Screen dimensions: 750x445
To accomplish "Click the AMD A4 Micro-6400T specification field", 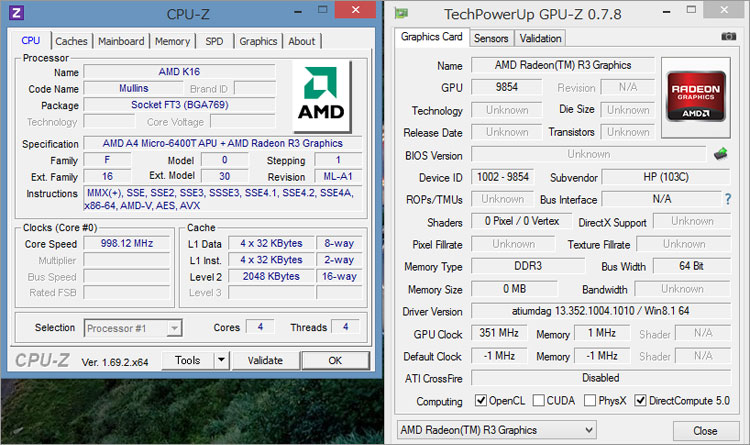I will [222, 143].
